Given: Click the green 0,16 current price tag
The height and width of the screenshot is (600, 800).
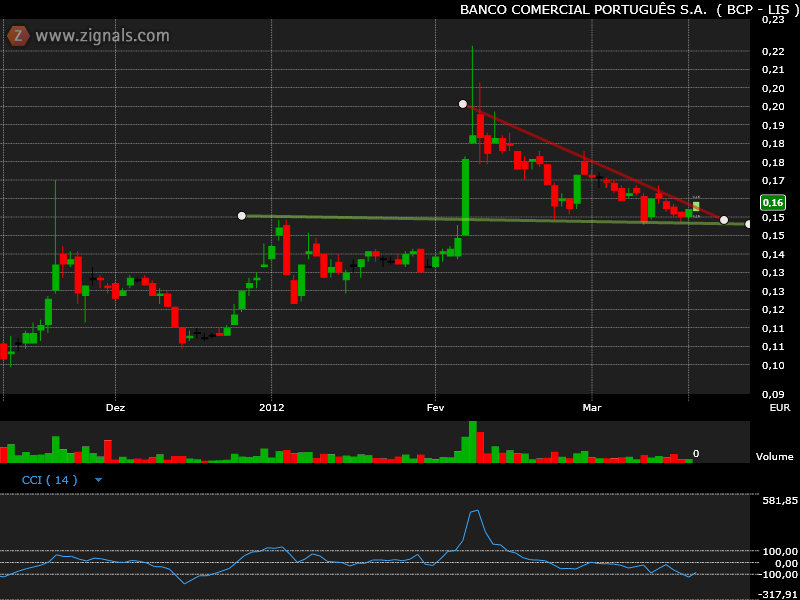Looking at the screenshot, I should click(772, 203).
